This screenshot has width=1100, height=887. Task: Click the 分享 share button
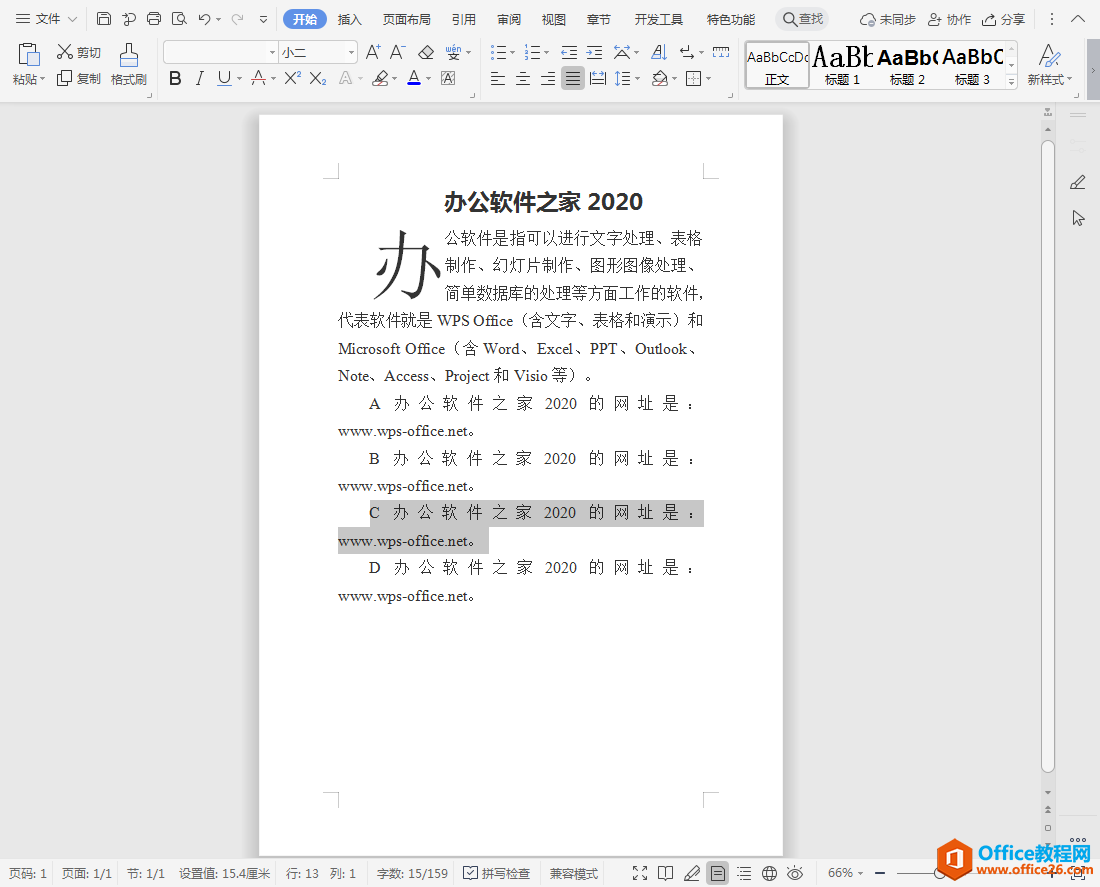click(1003, 19)
